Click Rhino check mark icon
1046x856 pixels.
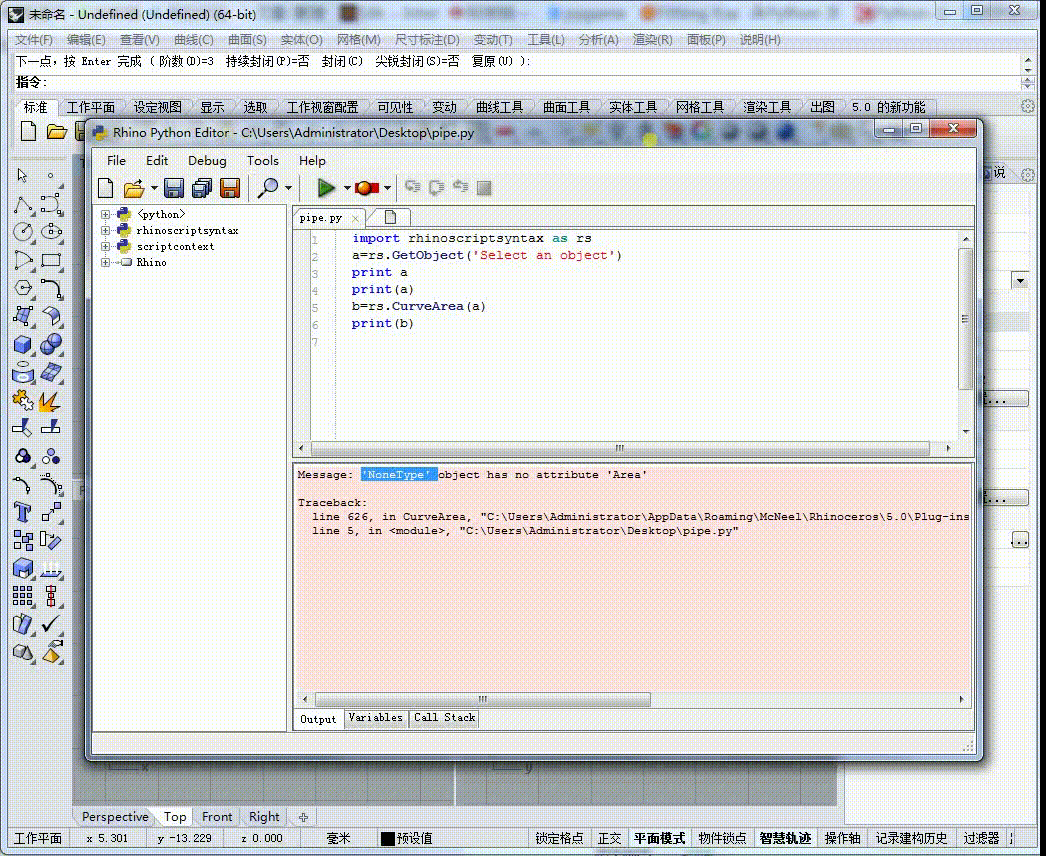(51, 624)
